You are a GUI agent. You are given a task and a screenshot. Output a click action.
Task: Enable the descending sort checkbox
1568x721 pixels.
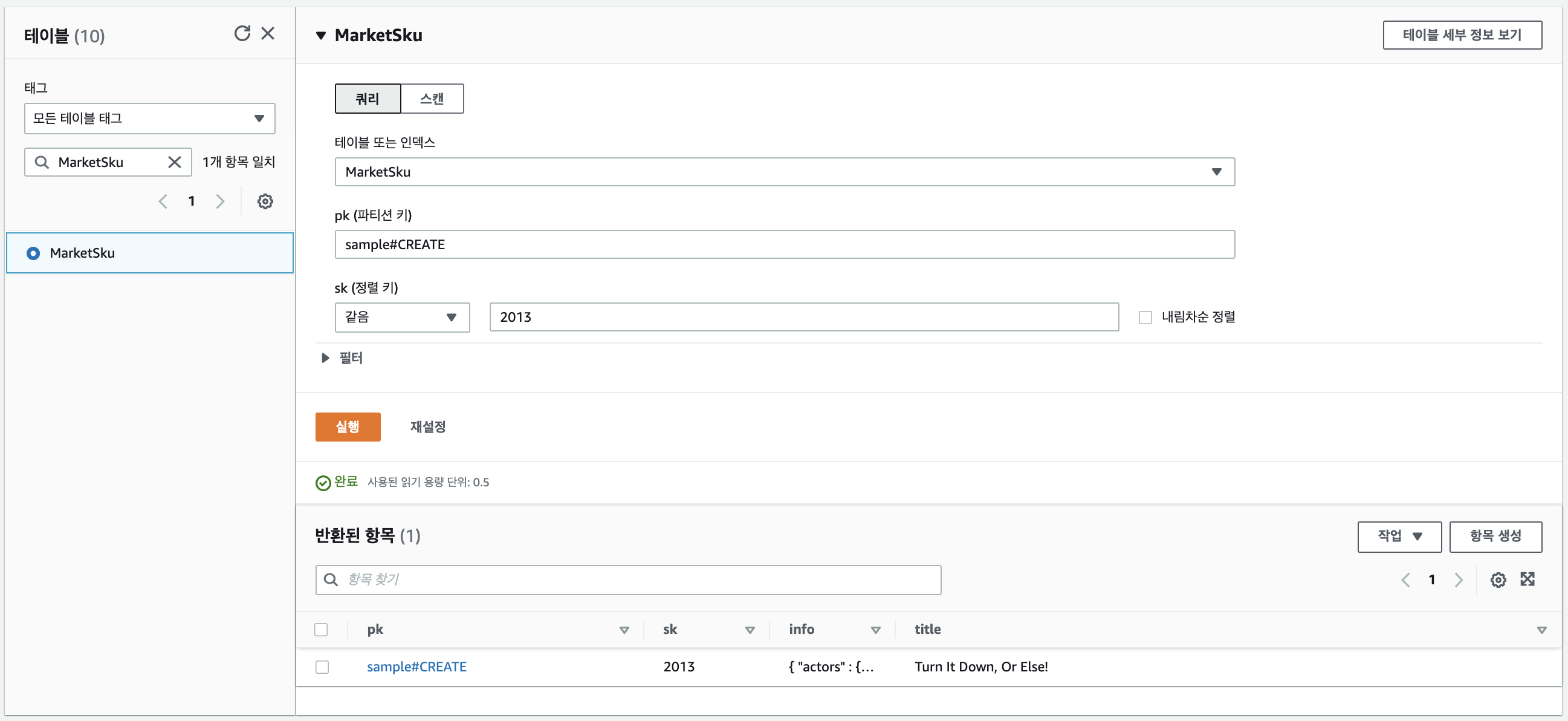(1145, 318)
